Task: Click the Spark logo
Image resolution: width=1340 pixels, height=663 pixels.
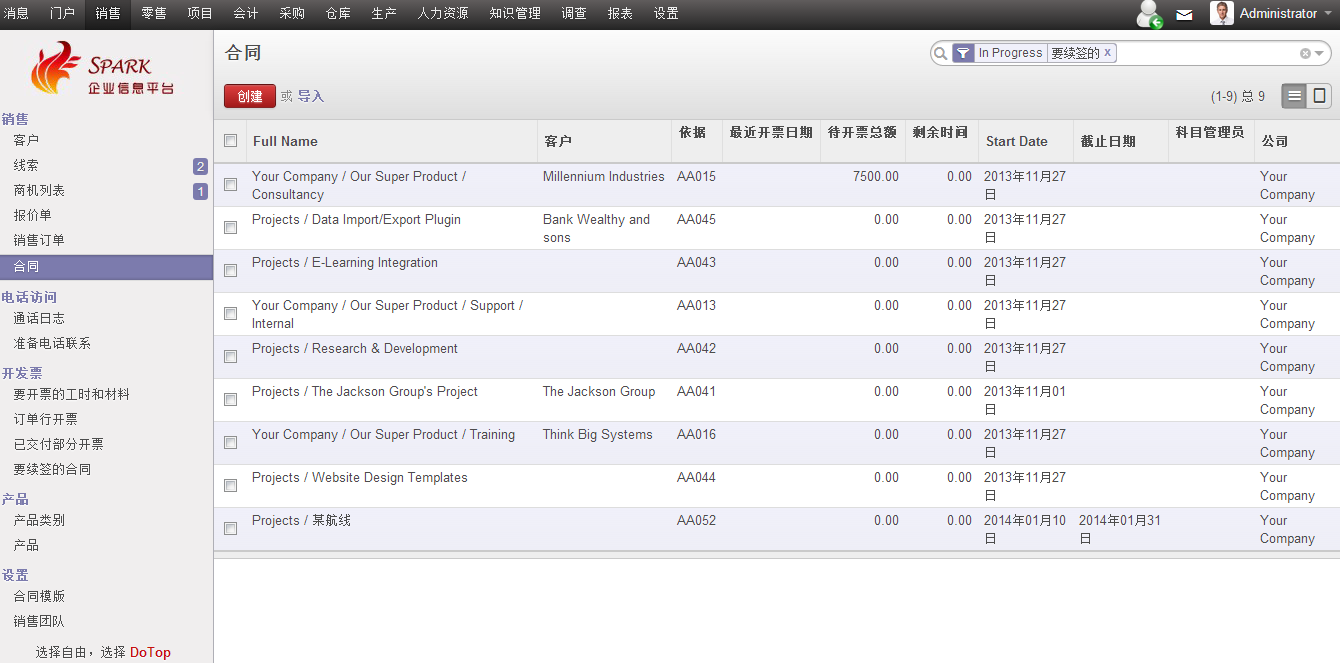Action: [x=102, y=68]
